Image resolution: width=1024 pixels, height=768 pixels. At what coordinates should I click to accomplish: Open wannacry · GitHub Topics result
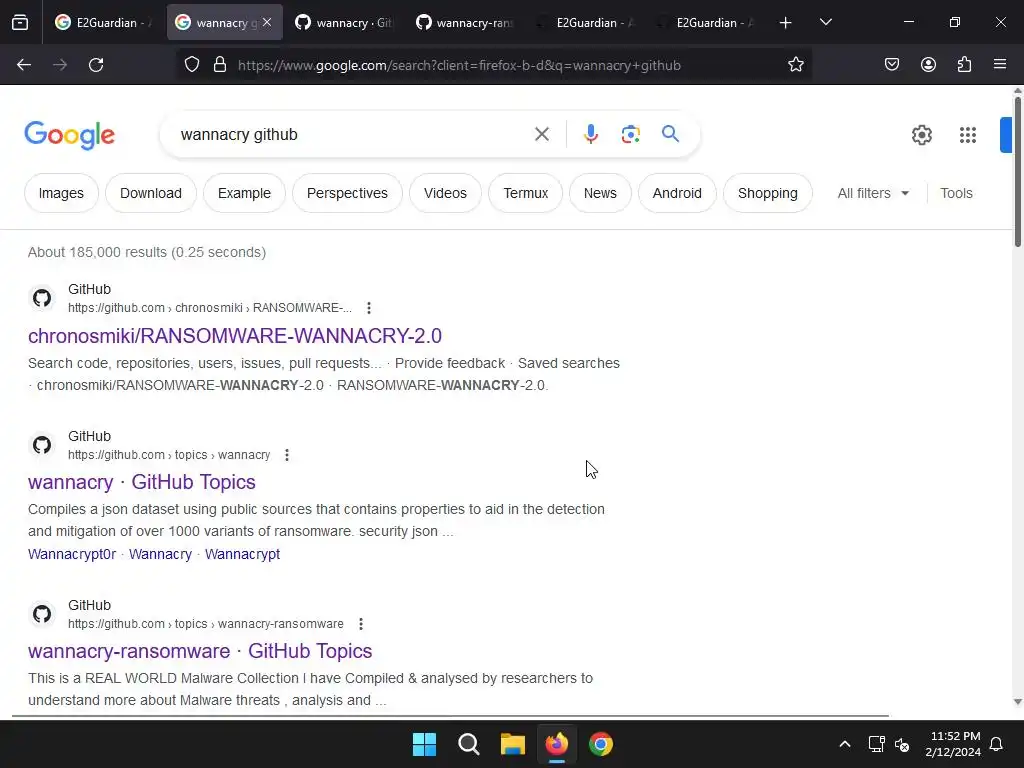click(142, 482)
